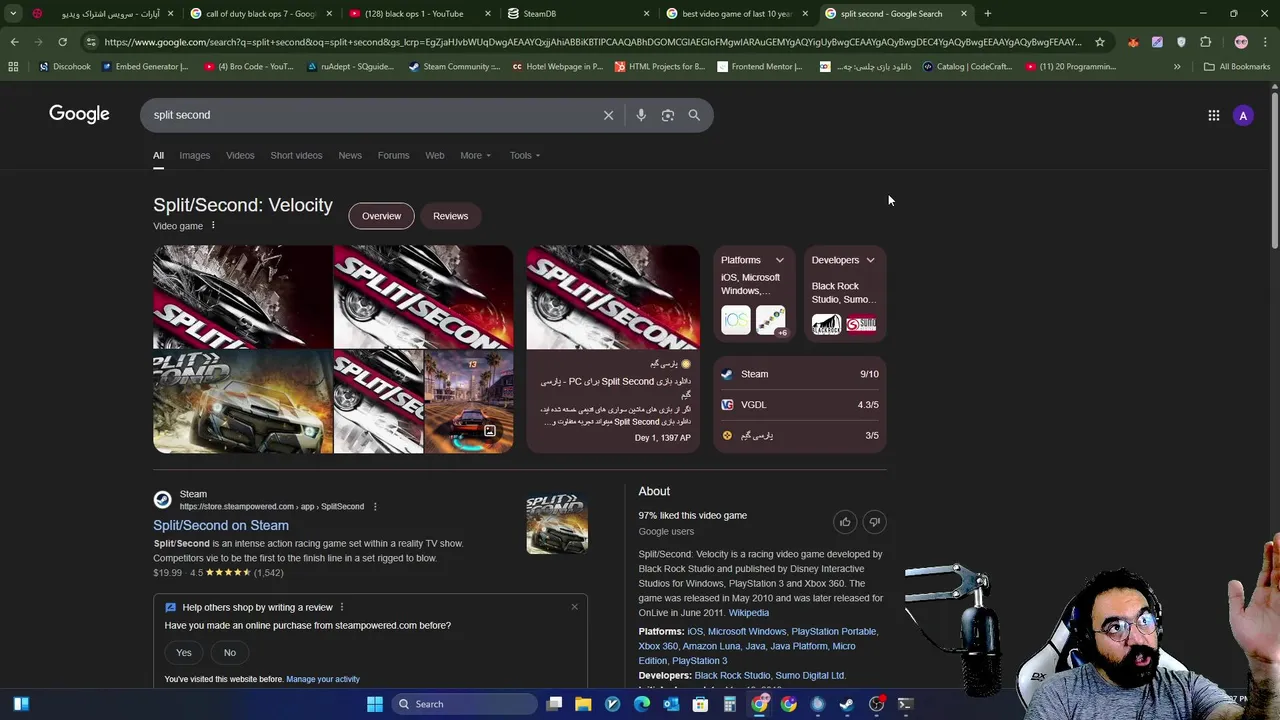
Task: Open Wikipedia source link
Action: coord(749,613)
